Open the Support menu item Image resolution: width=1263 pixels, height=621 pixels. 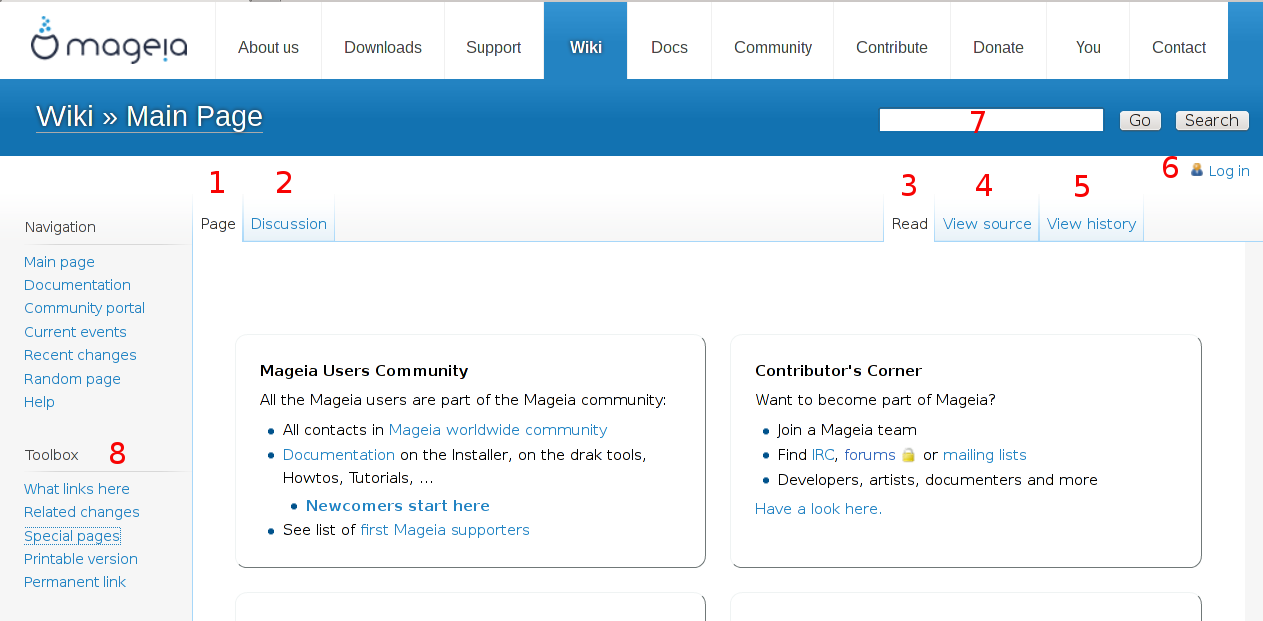tap(494, 47)
